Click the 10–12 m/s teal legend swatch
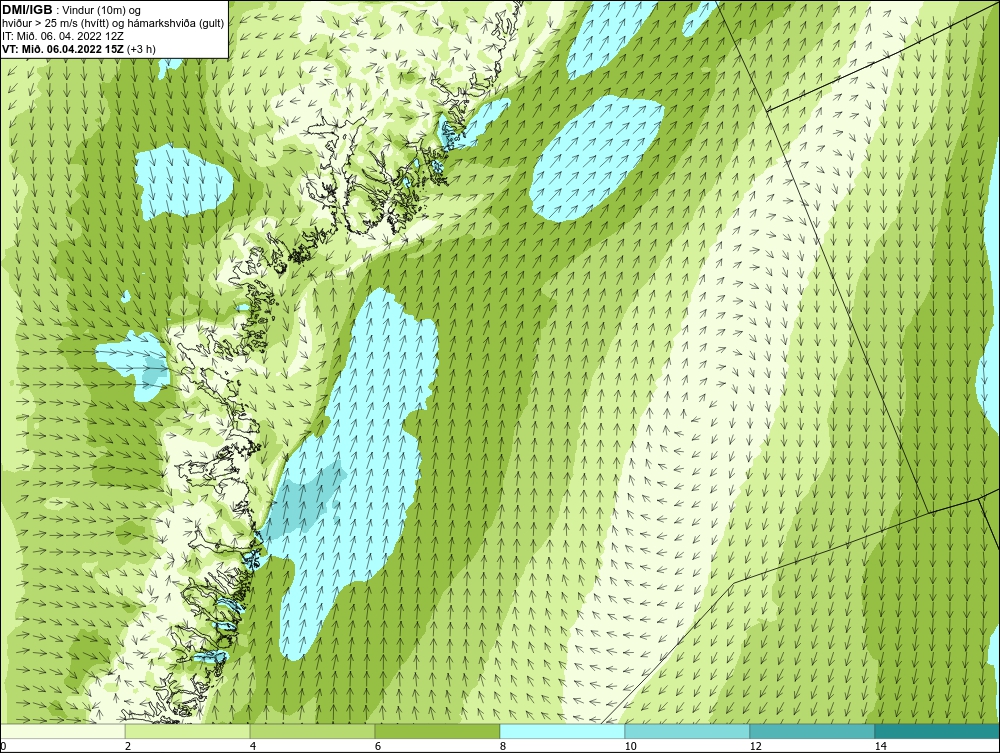Screen dimensions: 1000x753 (x=688, y=731)
